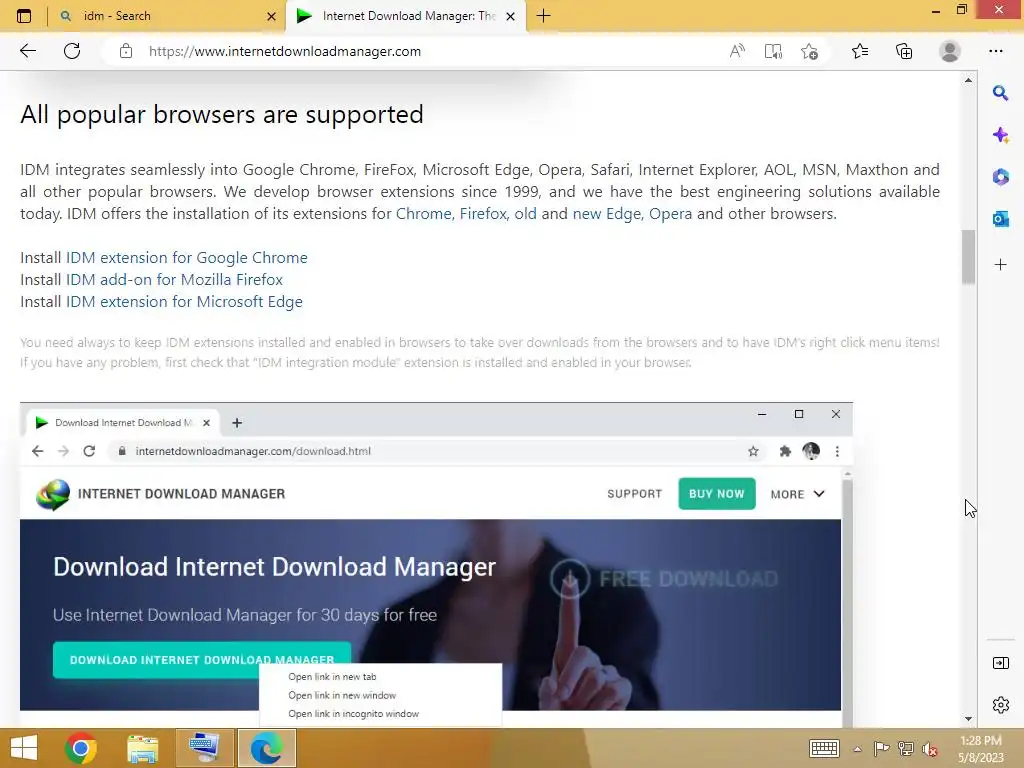The image size is (1024, 768).
Task: Open Edge Settings and more menu
Action: 996,51
